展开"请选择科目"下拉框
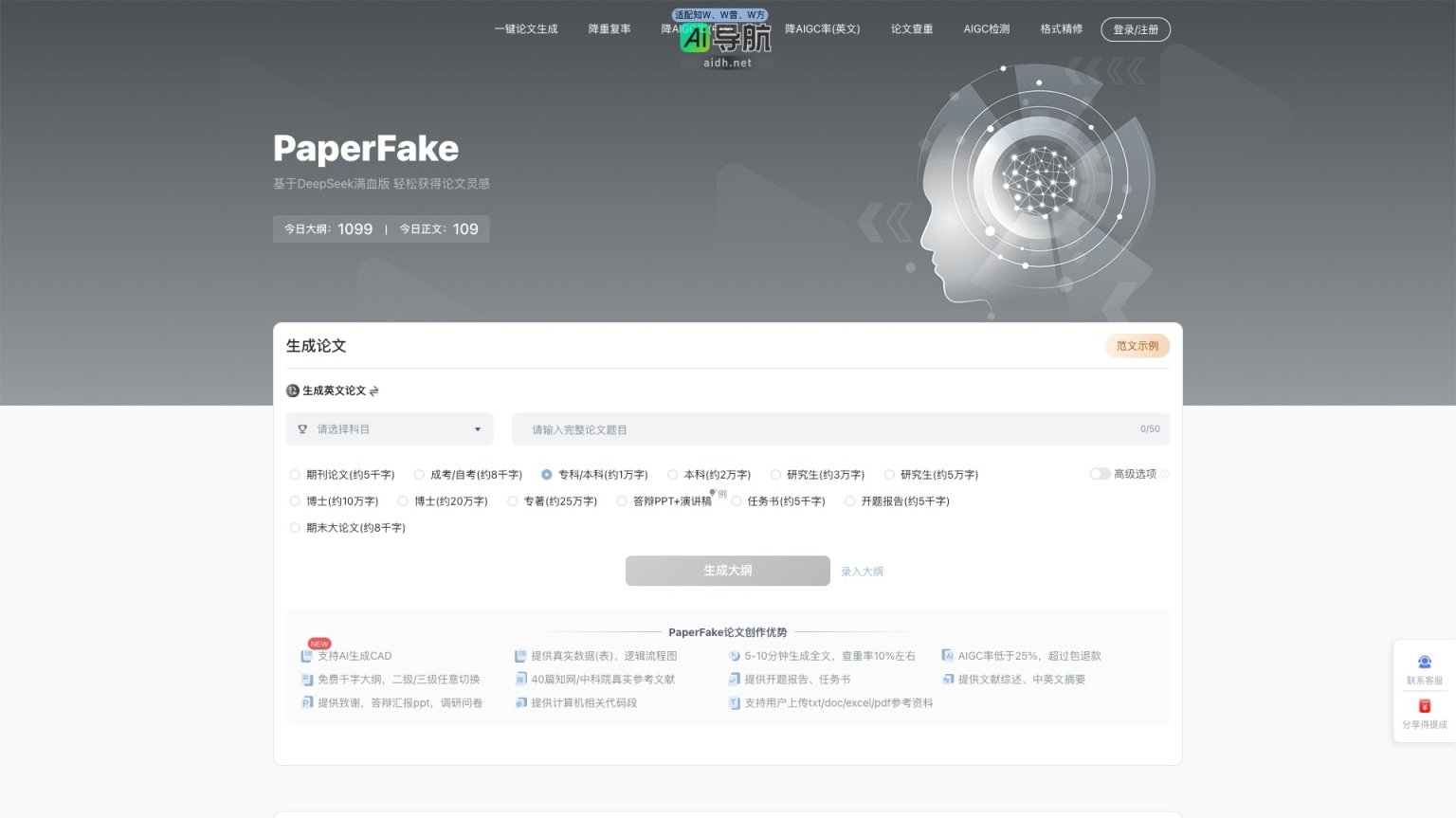This screenshot has height=818, width=1456. click(x=389, y=428)
